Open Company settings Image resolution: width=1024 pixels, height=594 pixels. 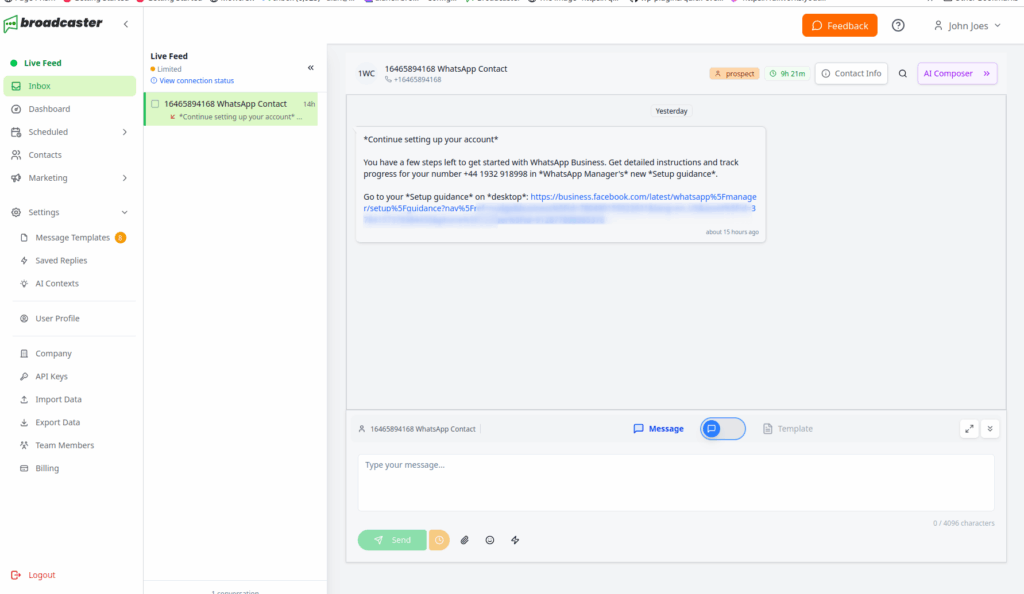(53, 353)
